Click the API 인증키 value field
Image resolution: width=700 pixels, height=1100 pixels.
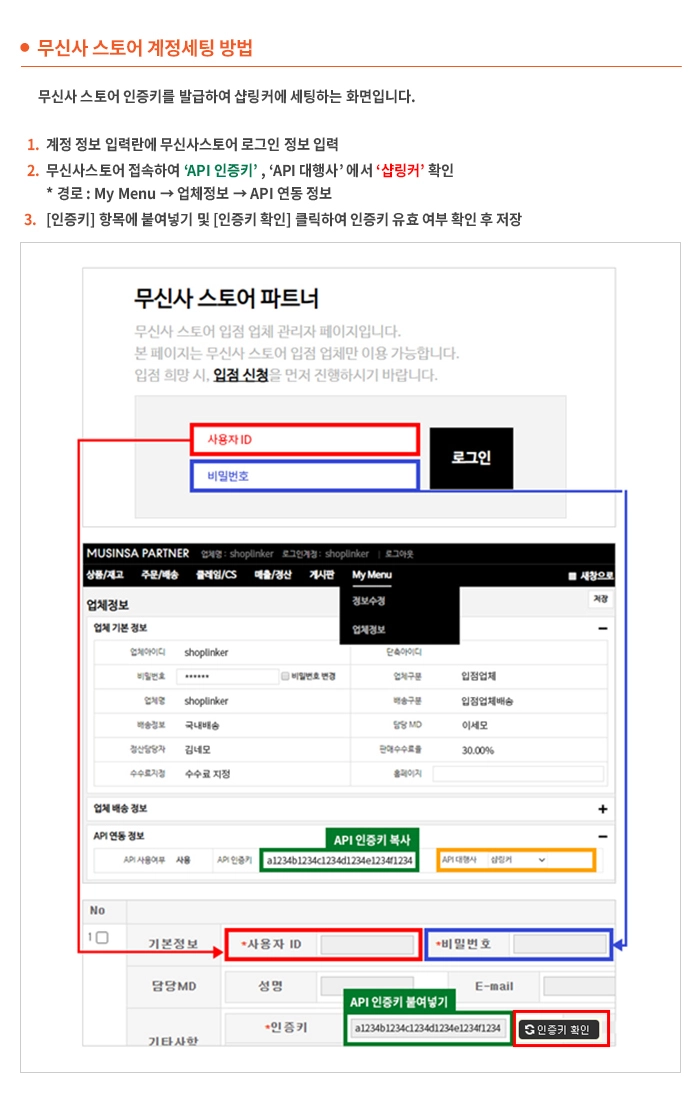point(339,860)
